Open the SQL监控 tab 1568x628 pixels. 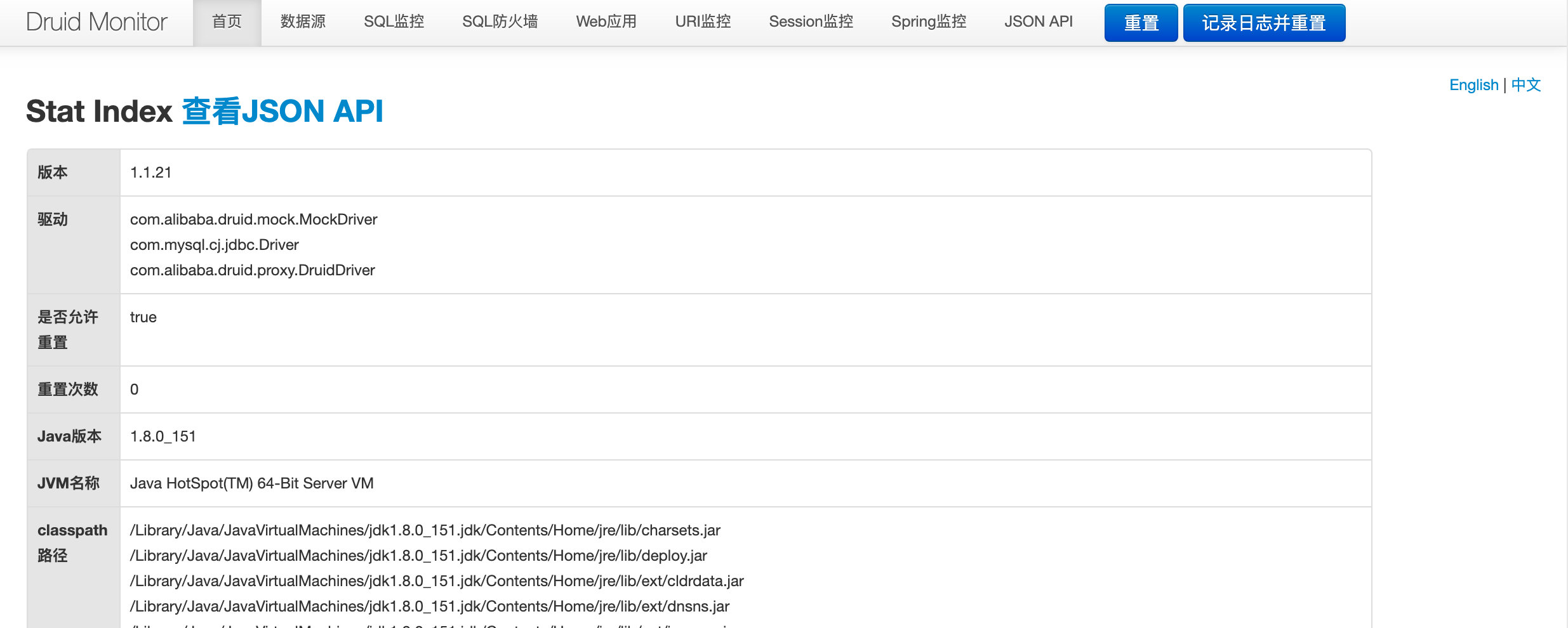click(394, 22)
